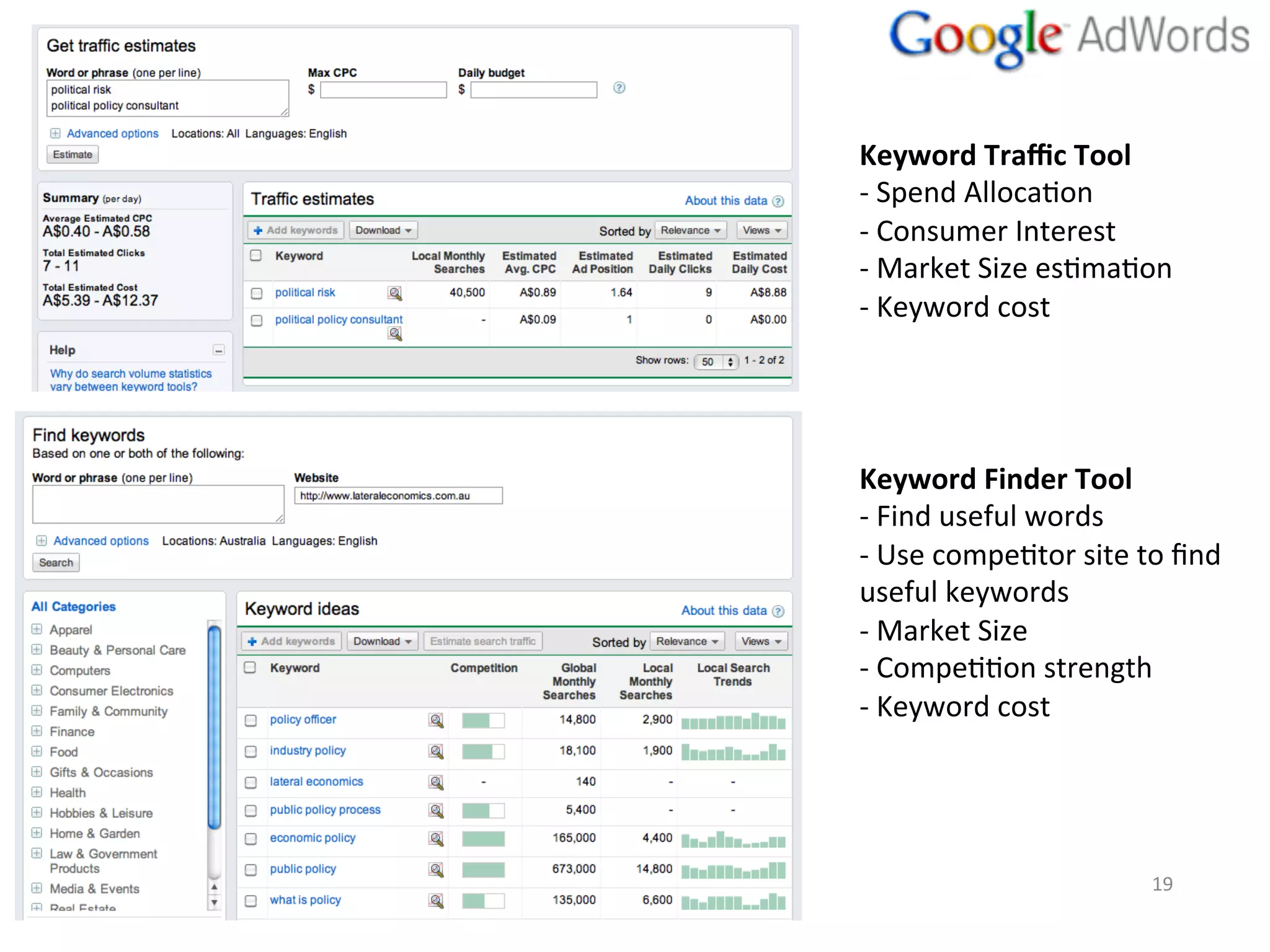Click the Search button under Find keywords
The image size is (1270, 952).
pyautogui.click(x=56, y=563)
